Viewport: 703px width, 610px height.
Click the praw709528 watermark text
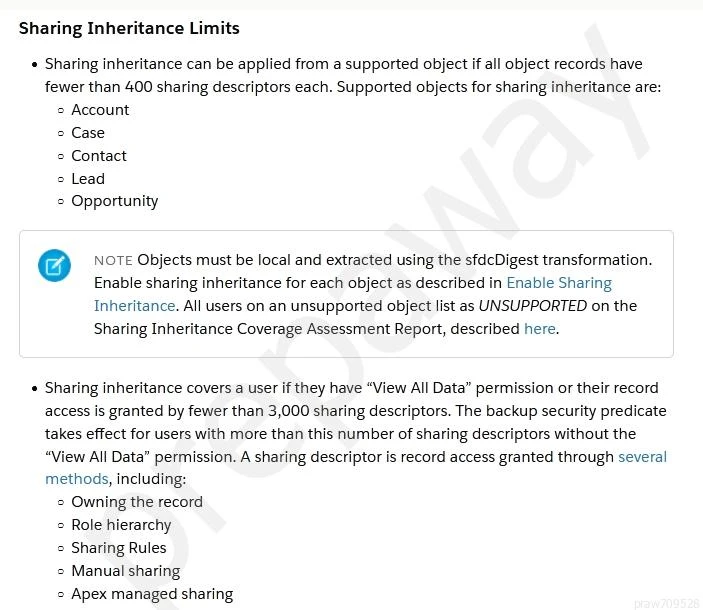(x=666, y=603)
